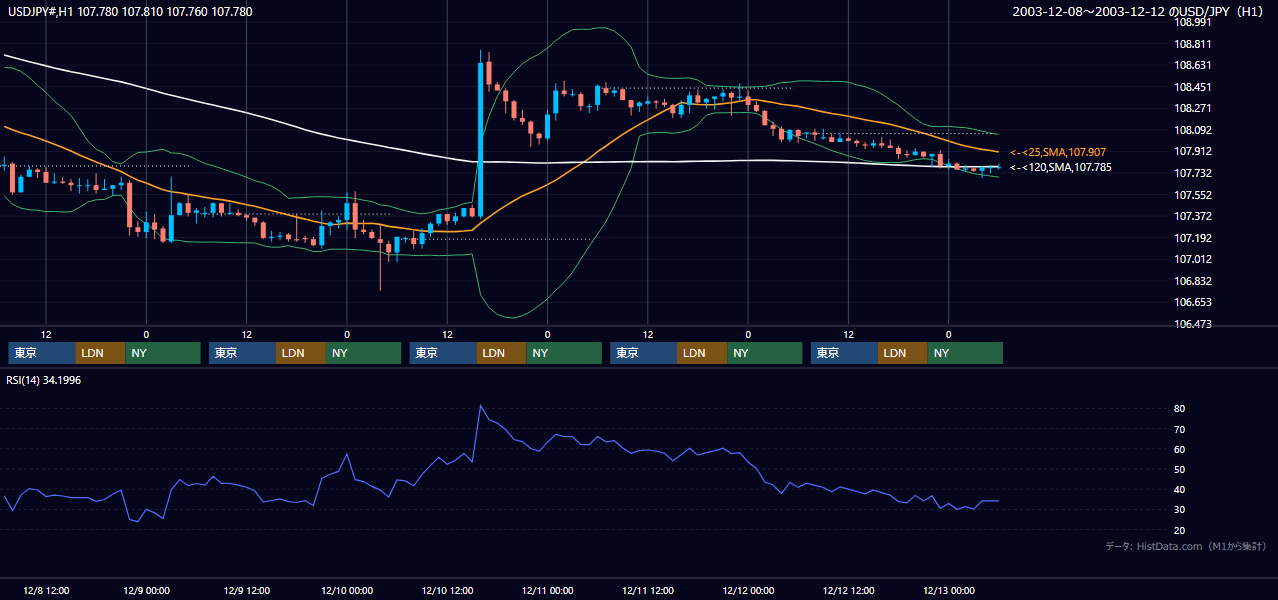Image resolution: width=1278 pixels, height=600 pixels.
Task: Click RSI scale value 40
Action: click(x=1180, y=489)
